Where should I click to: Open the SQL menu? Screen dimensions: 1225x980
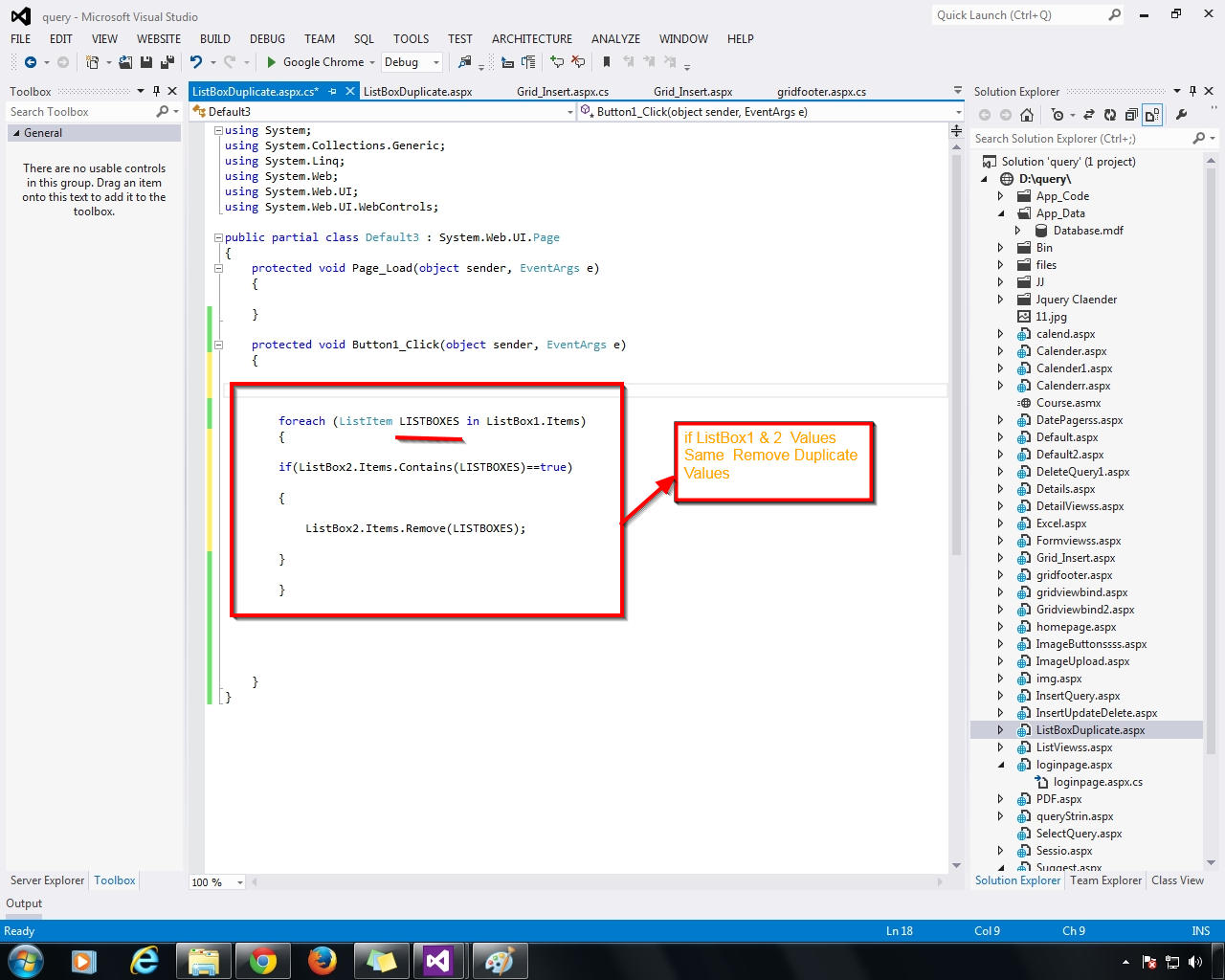364,39
